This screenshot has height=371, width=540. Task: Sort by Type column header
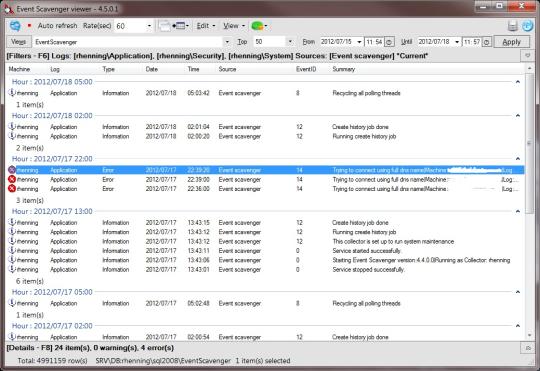(108, 69)
